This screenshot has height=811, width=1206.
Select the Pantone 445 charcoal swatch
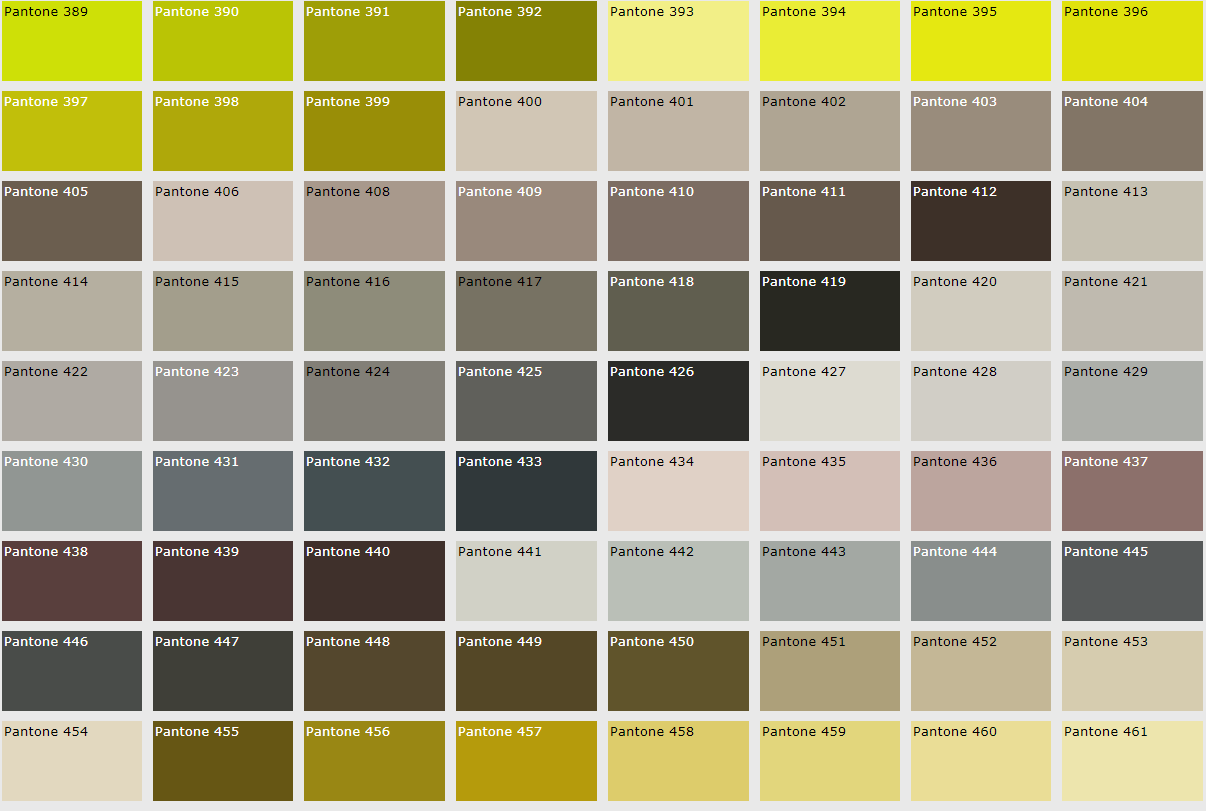[1132, 581]
